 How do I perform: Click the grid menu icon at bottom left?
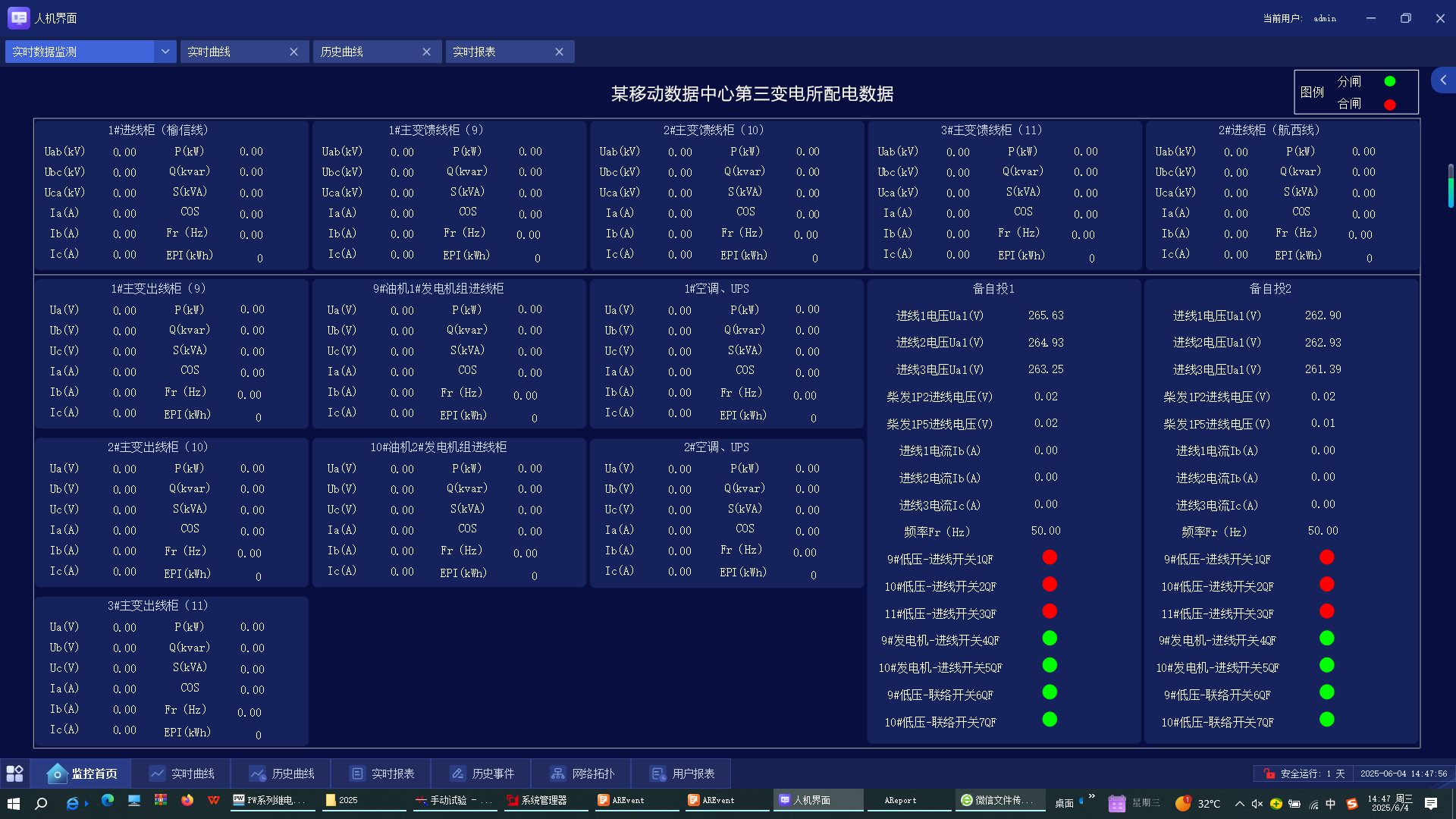14,773
